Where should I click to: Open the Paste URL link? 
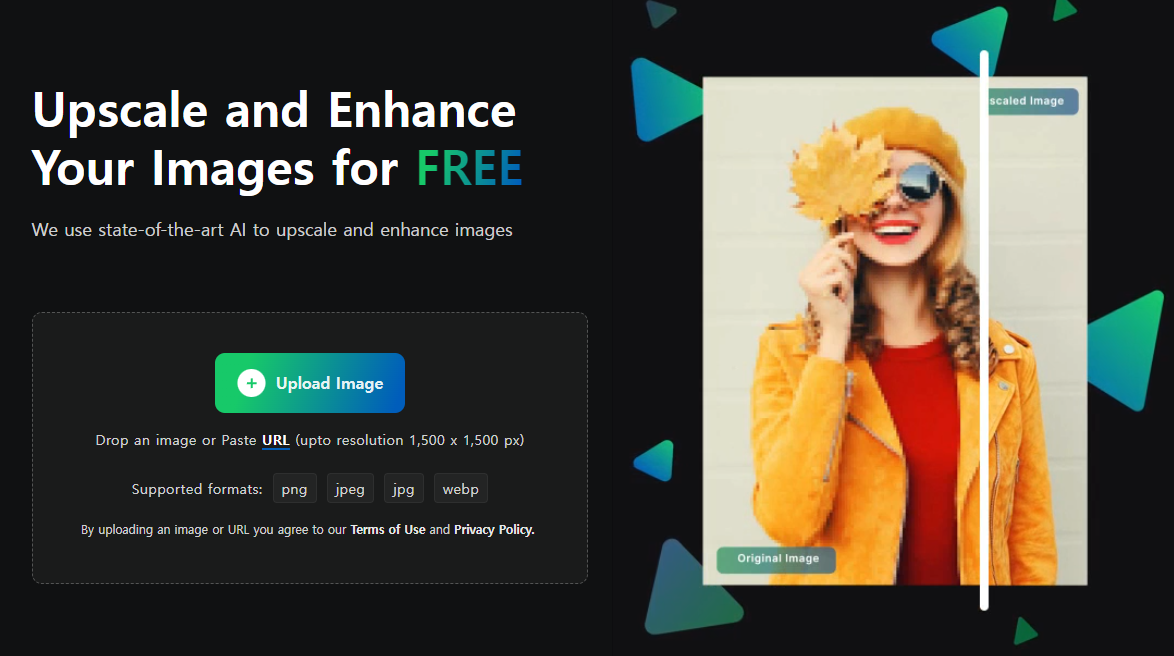[276, 440]
